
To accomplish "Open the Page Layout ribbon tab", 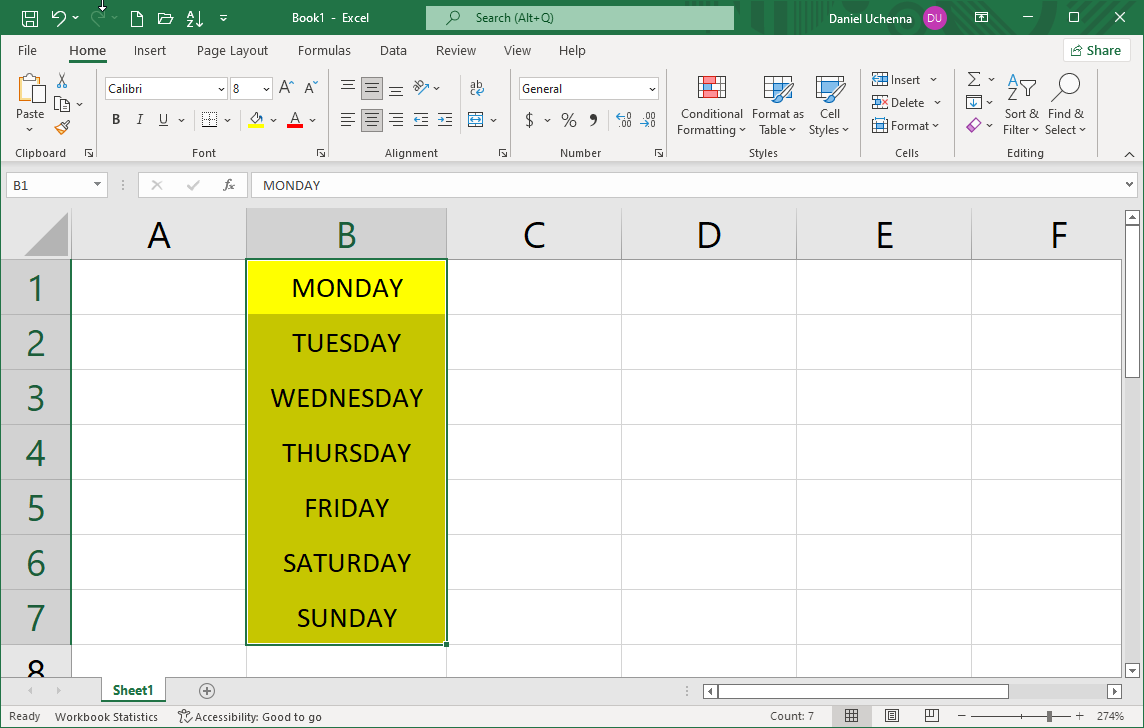I will pos(232,51).
